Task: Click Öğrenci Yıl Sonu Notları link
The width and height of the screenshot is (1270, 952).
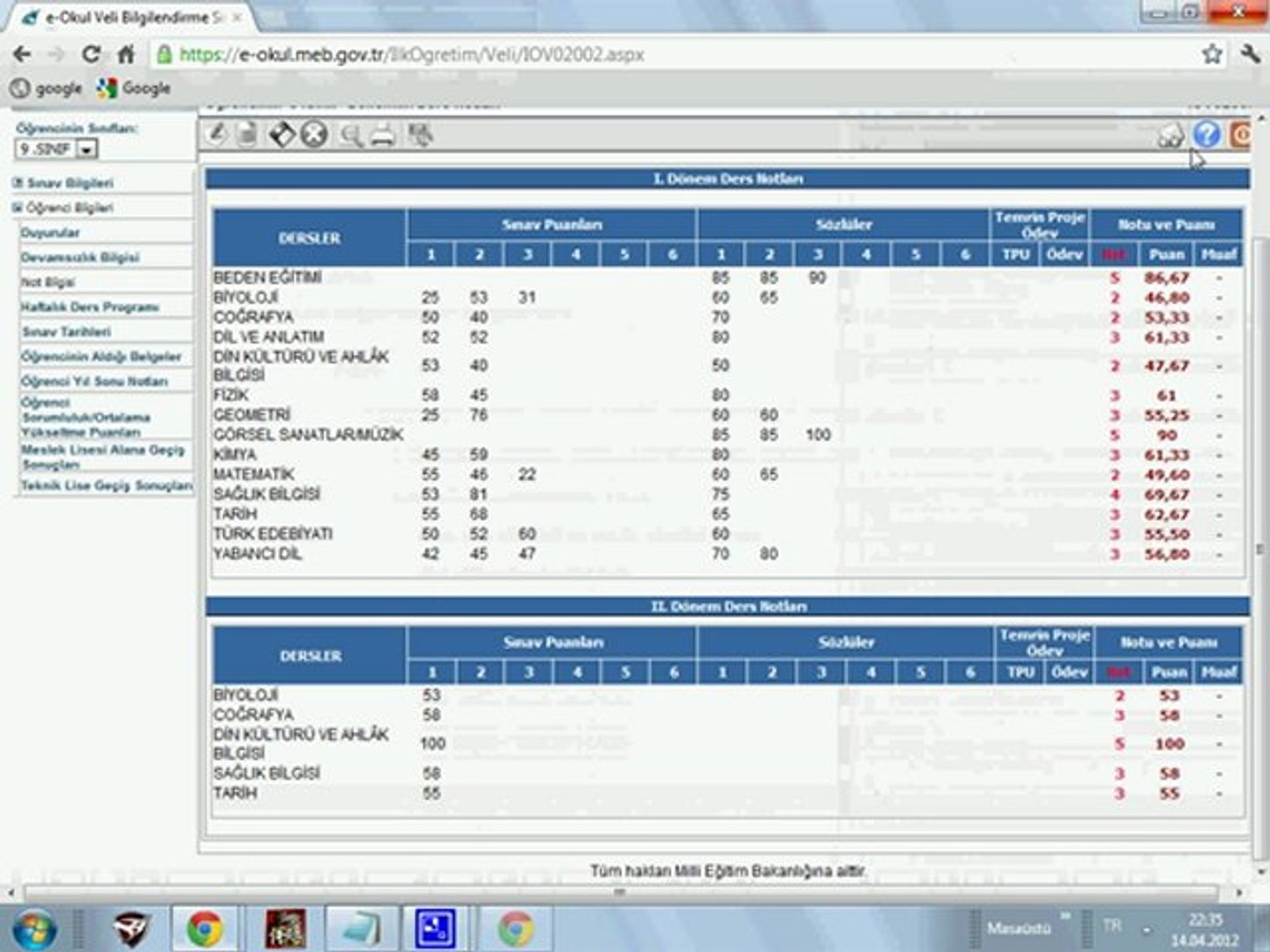Action: point(94,381)
